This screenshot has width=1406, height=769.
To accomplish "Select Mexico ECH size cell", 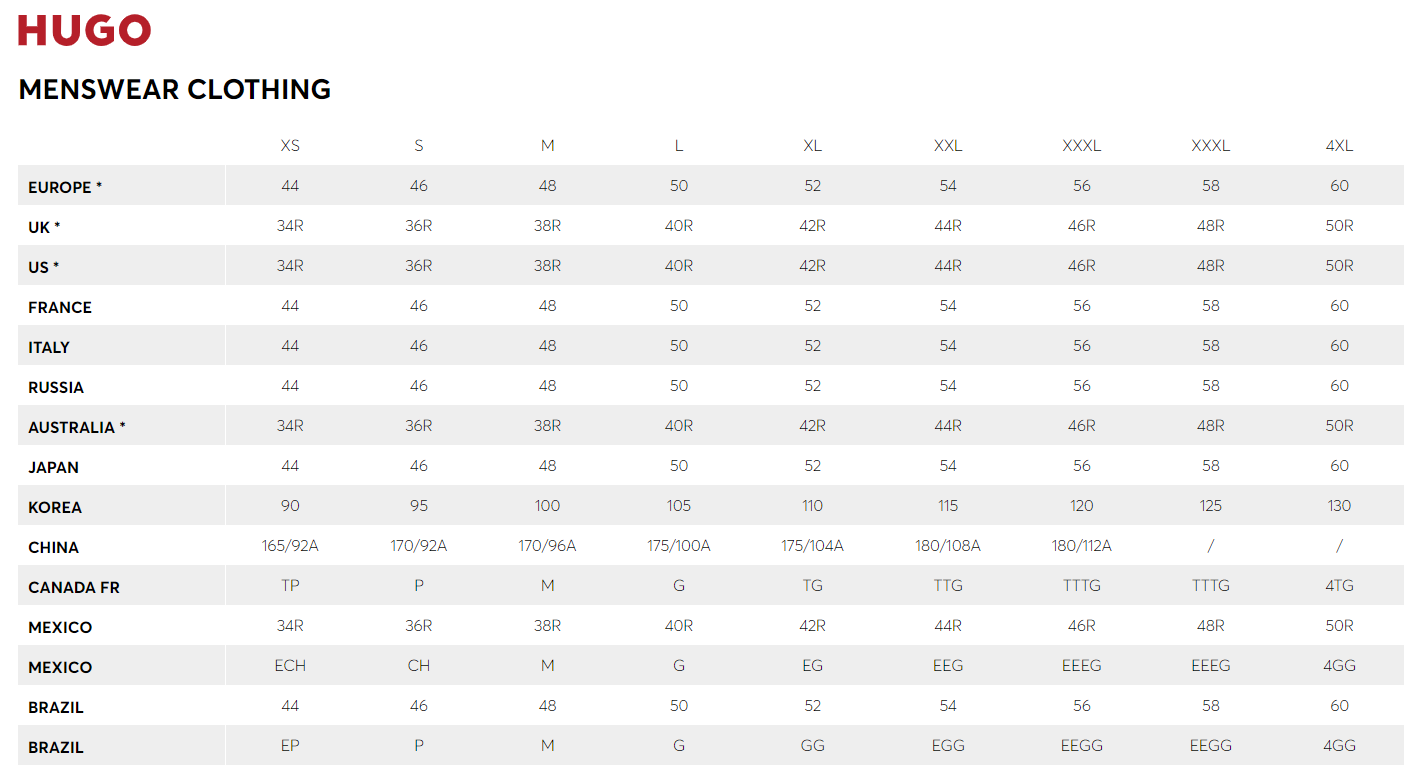I will click(290, 666).
